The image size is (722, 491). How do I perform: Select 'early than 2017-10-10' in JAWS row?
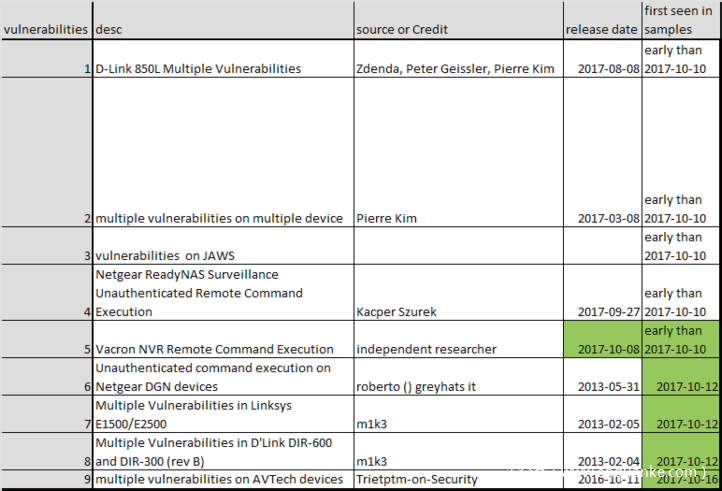point(681,246)
